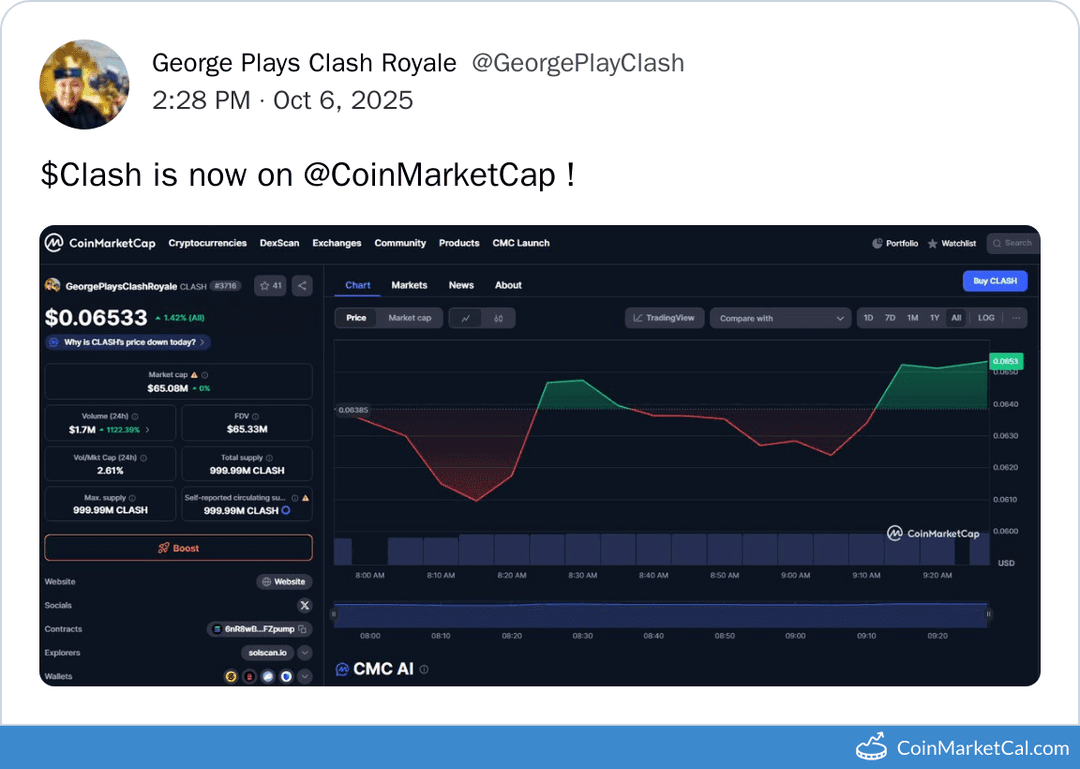Open the X social profile link
The image size is (1080, 769).
click(305, 605)
